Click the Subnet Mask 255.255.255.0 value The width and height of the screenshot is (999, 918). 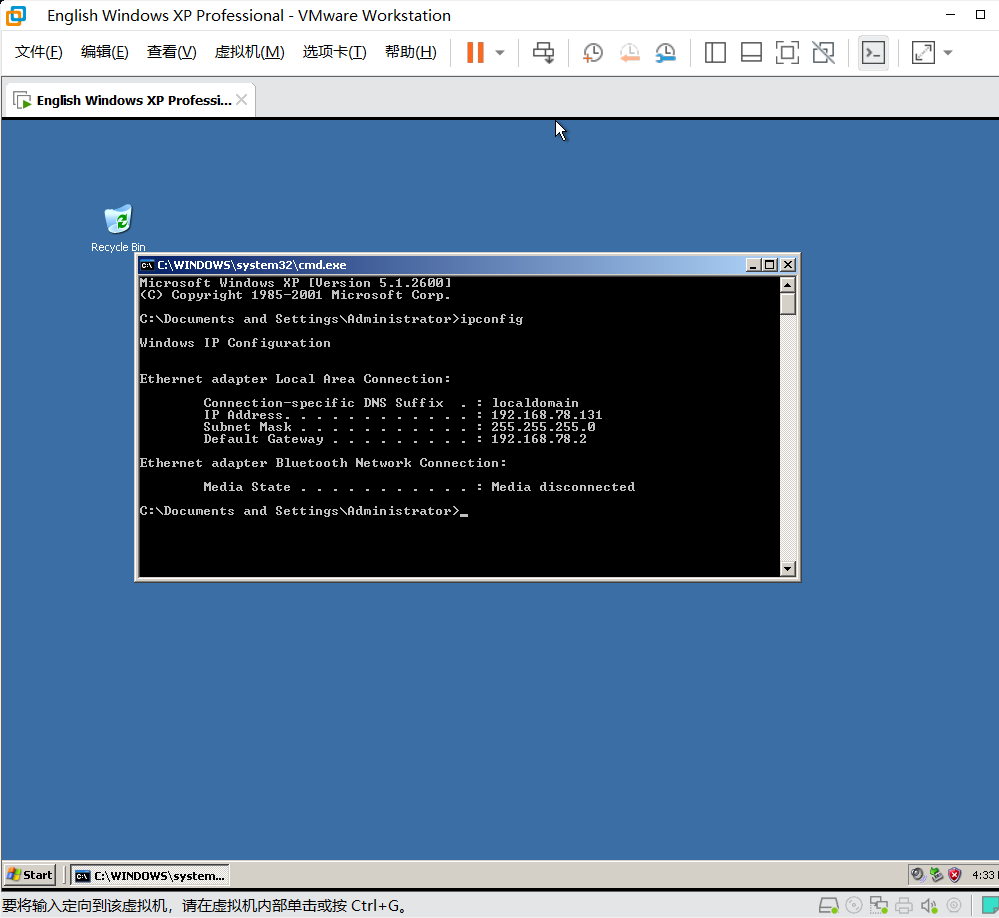pos(543,427)
